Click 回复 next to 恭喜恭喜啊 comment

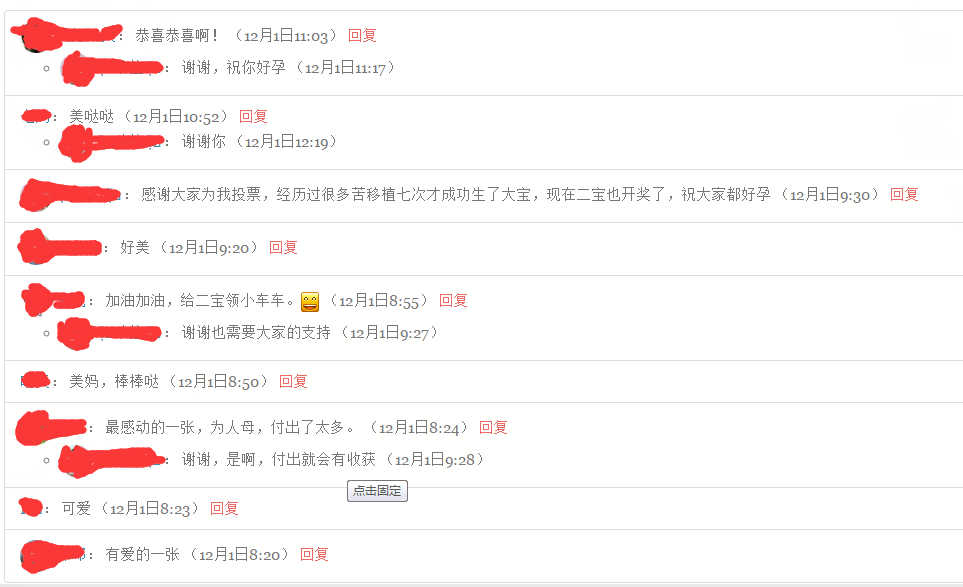point(362,36)
